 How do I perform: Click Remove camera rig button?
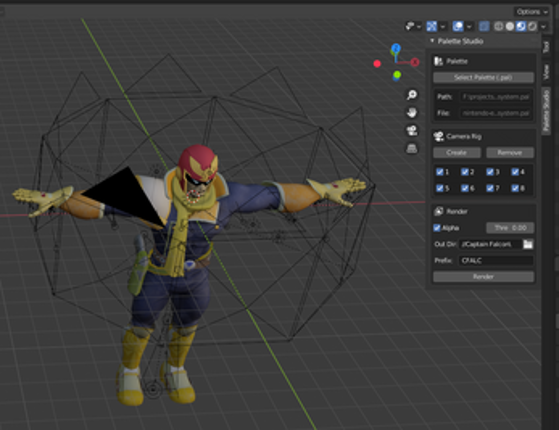510,153
